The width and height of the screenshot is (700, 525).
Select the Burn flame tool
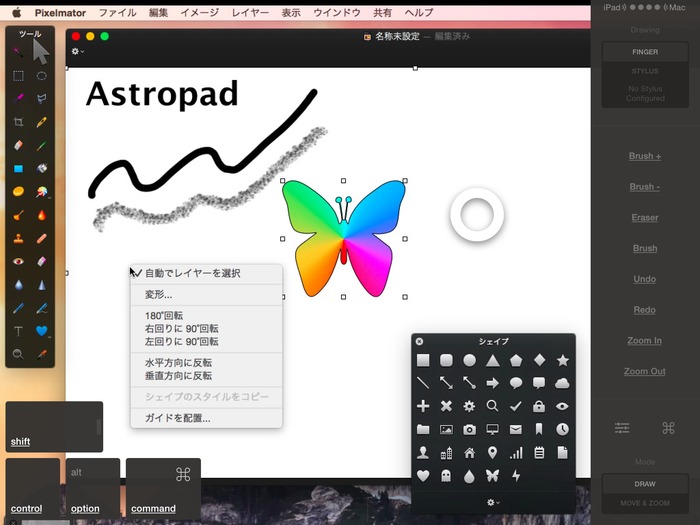[42, 215]
